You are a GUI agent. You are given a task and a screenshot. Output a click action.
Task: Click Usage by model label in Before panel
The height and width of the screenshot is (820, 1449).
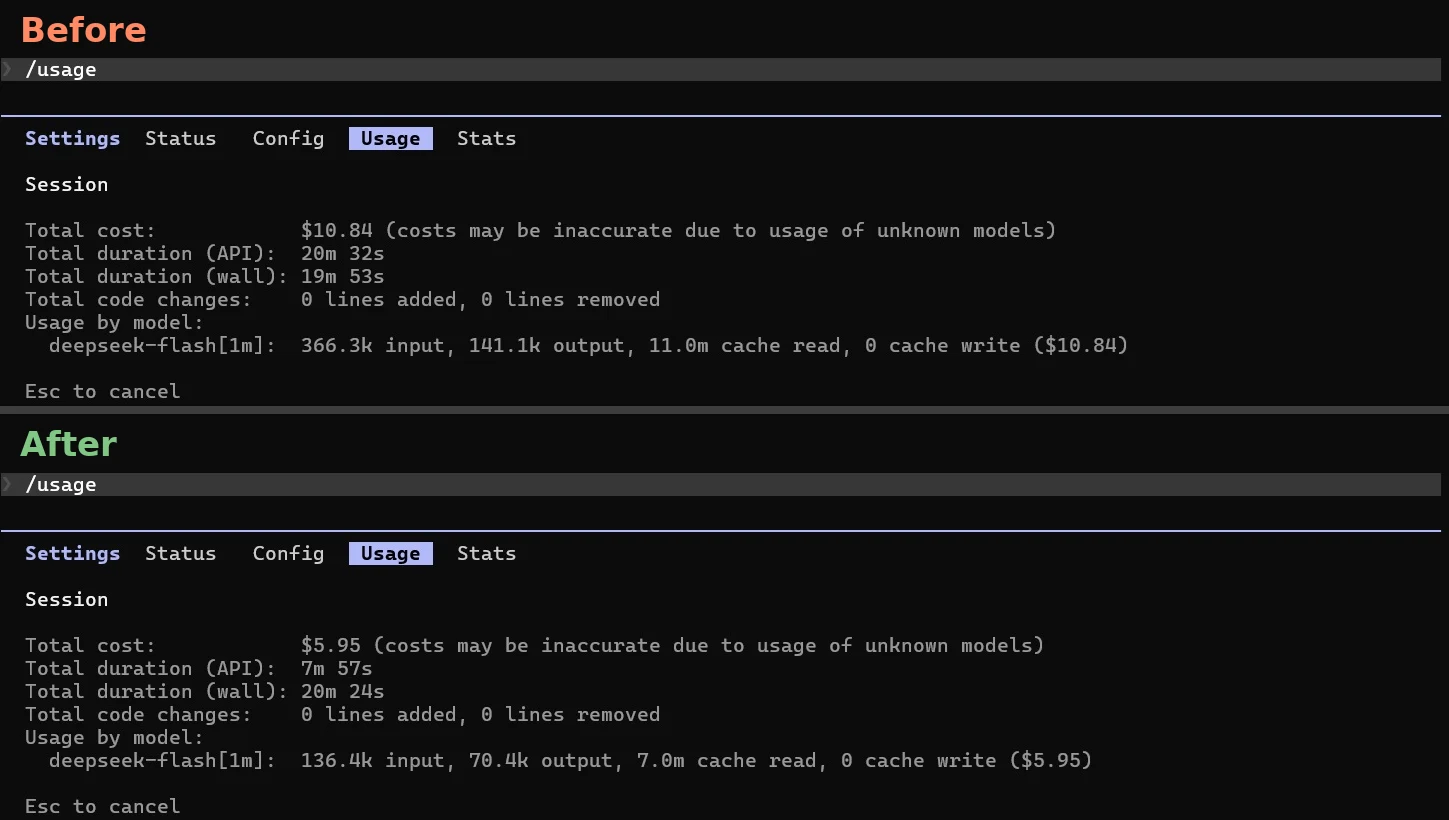tap(114, 323)
